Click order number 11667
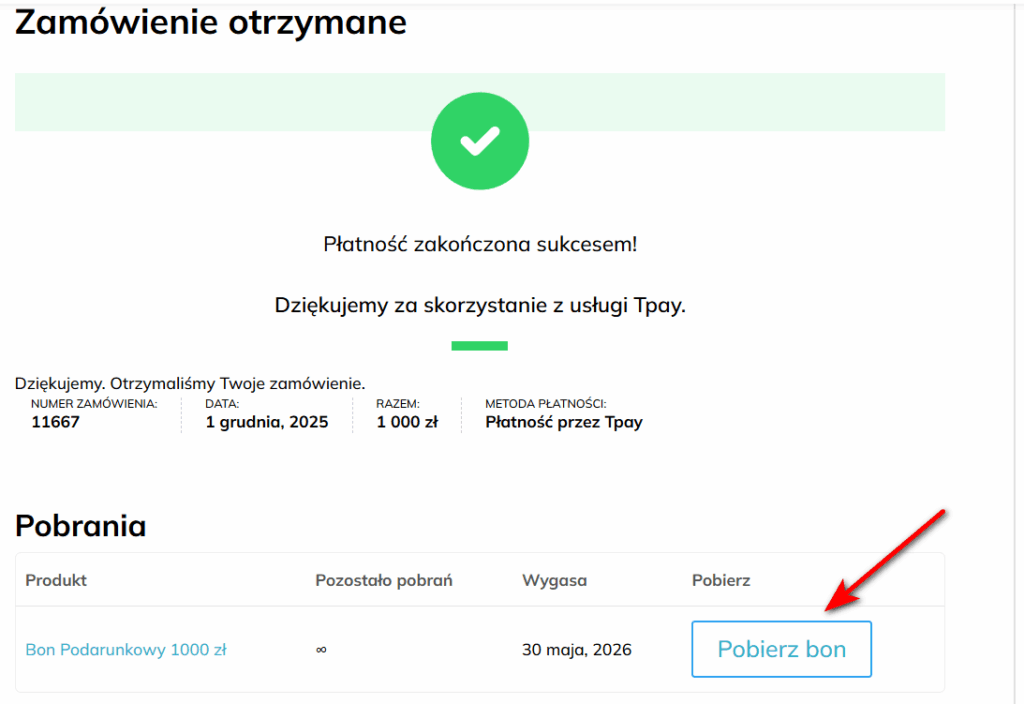1024x704 pixels. pyautogui.click(x=55, y=422)
